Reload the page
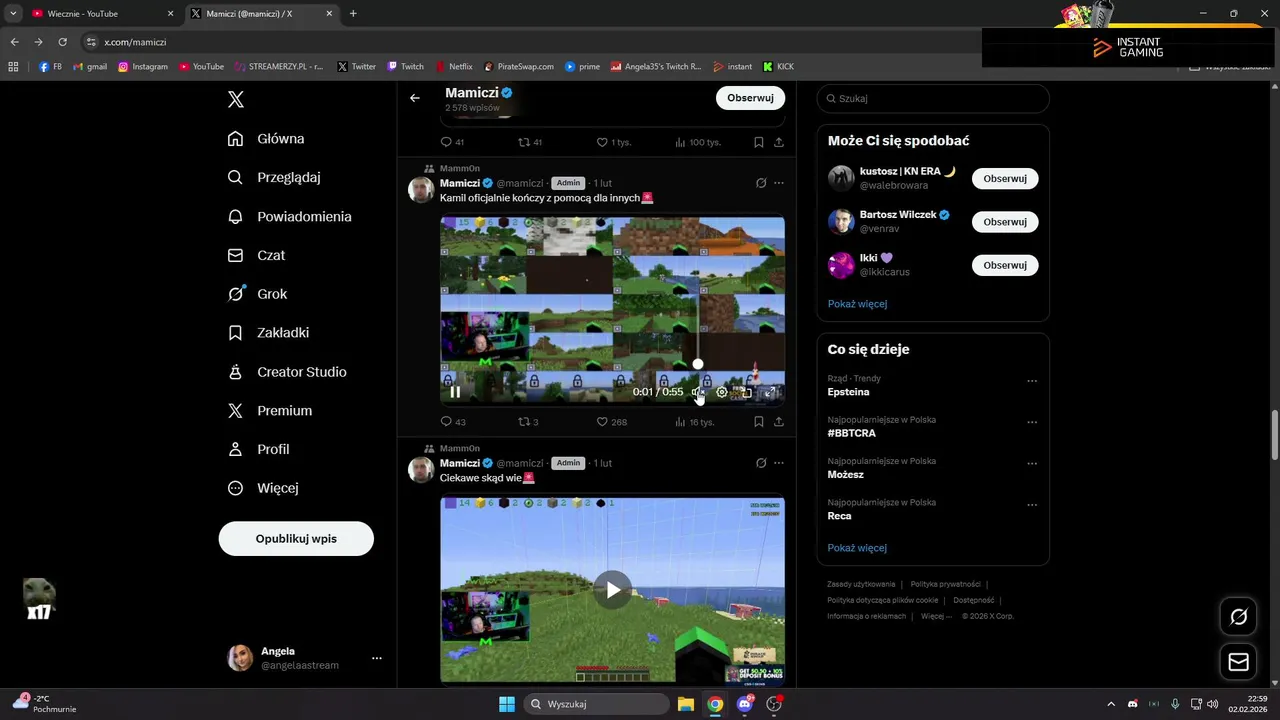Screen dimensions: 1280x720 62,42
